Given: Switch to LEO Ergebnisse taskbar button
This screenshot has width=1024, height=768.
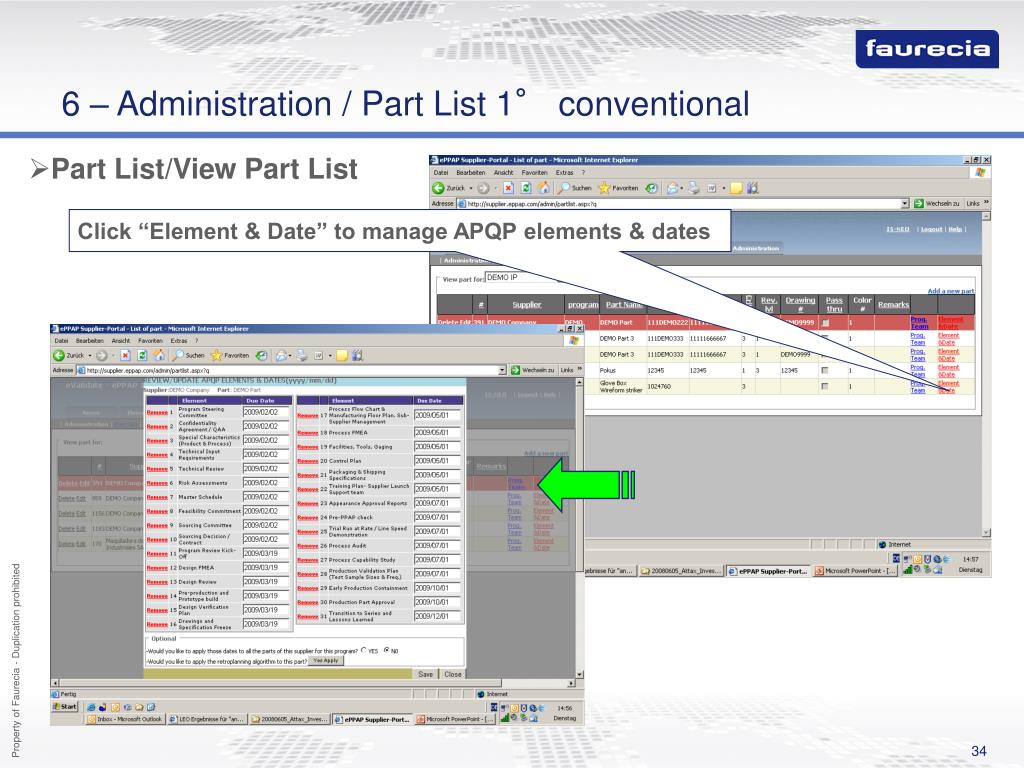Looking at the screenshot, I should [x=207, y=719].
